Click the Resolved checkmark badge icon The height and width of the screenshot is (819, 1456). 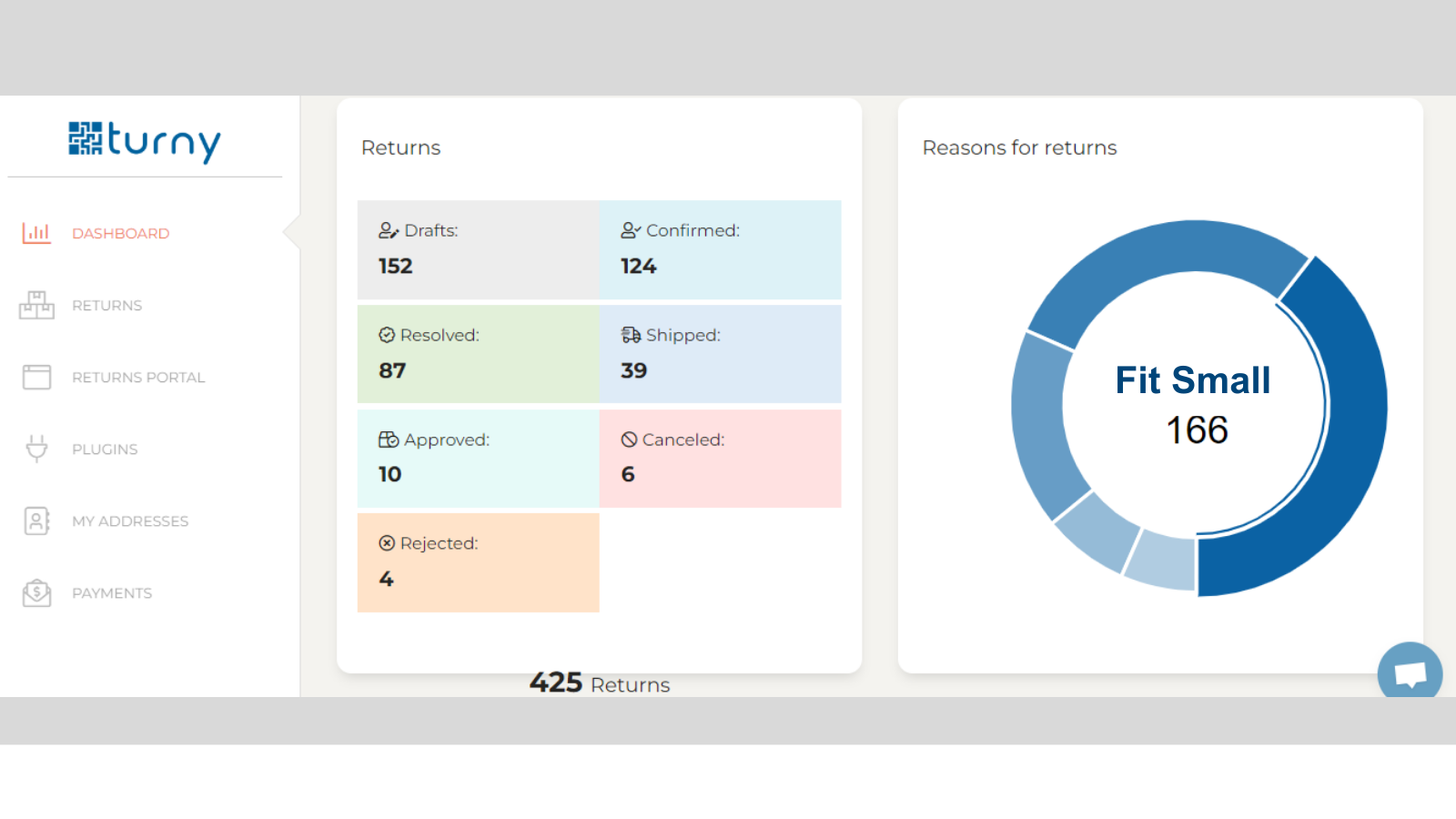(x=387, y=335)
